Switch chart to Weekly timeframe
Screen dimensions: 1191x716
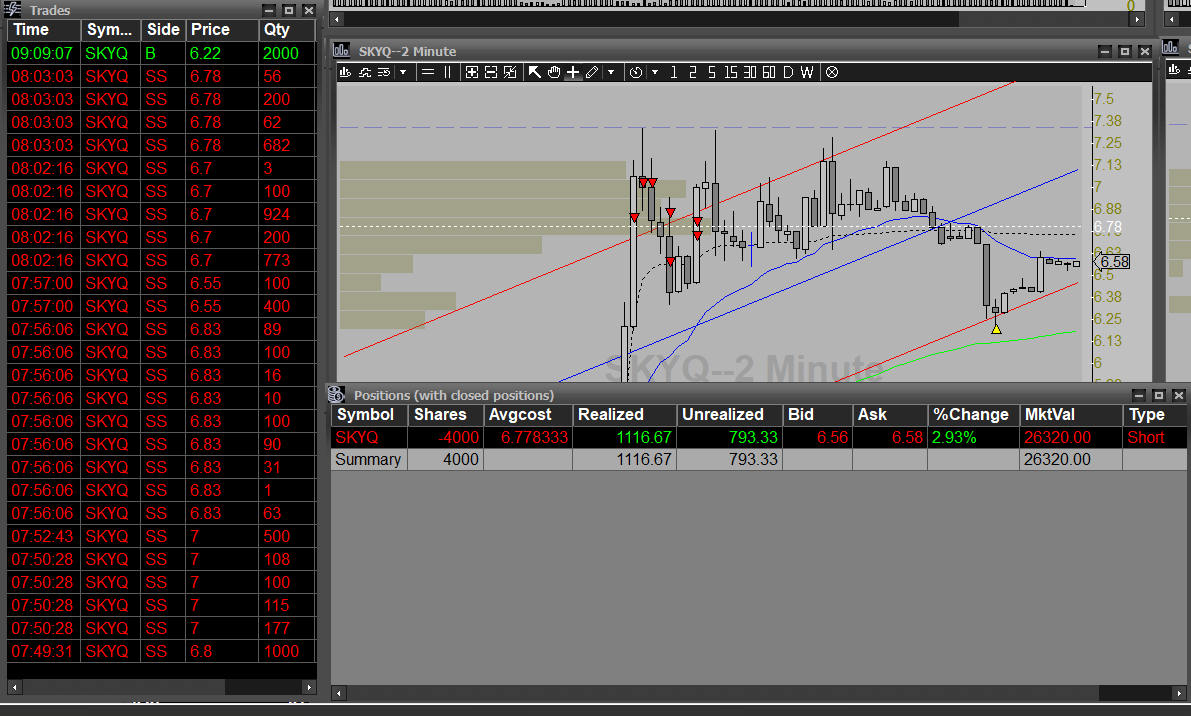coord(807,72)
